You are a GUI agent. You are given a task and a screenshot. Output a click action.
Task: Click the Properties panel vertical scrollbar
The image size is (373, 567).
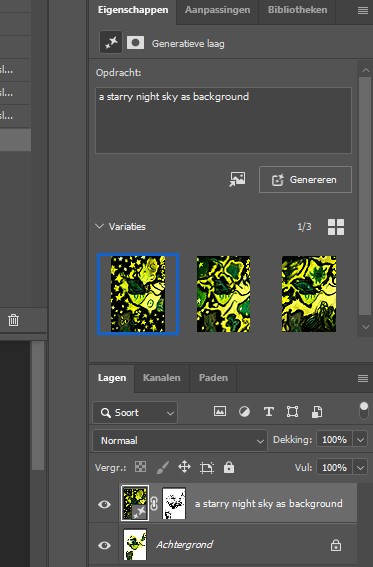click(365, 195)
